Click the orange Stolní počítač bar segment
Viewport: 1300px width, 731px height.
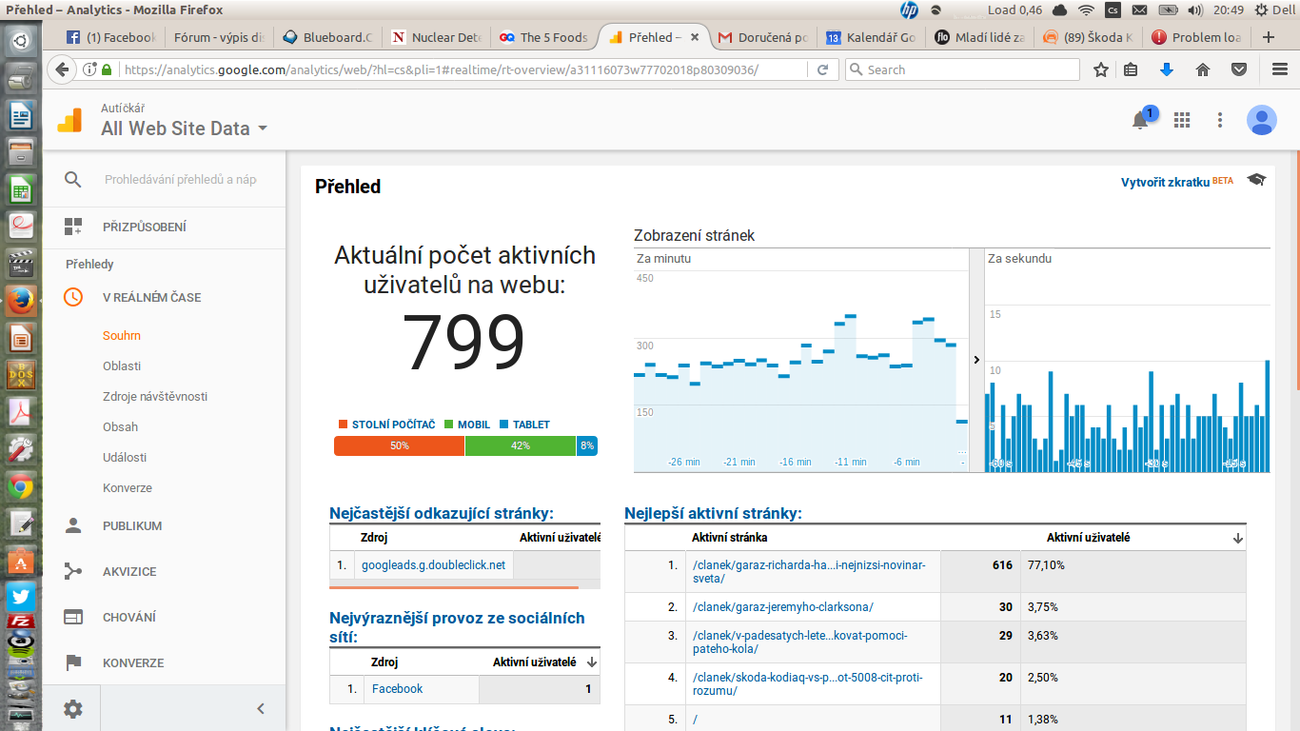[399, 446]
